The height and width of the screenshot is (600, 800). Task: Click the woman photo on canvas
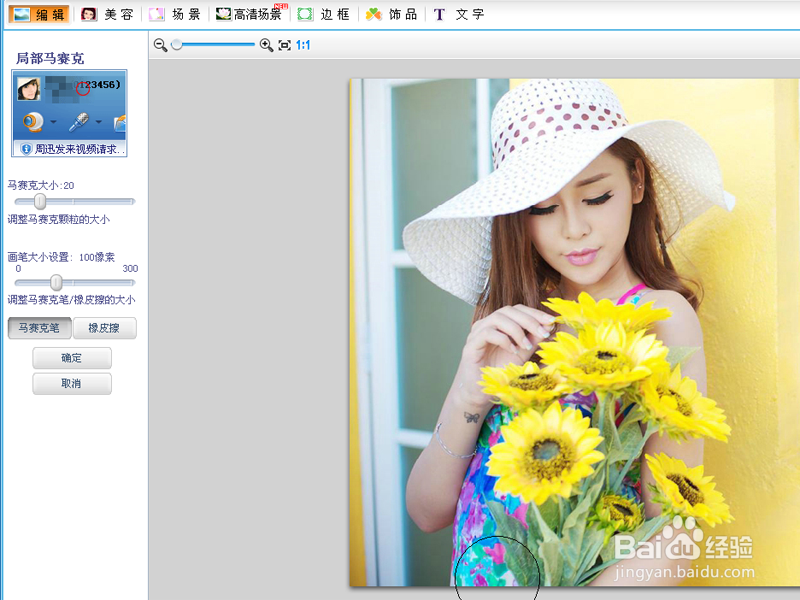point(574,332)
